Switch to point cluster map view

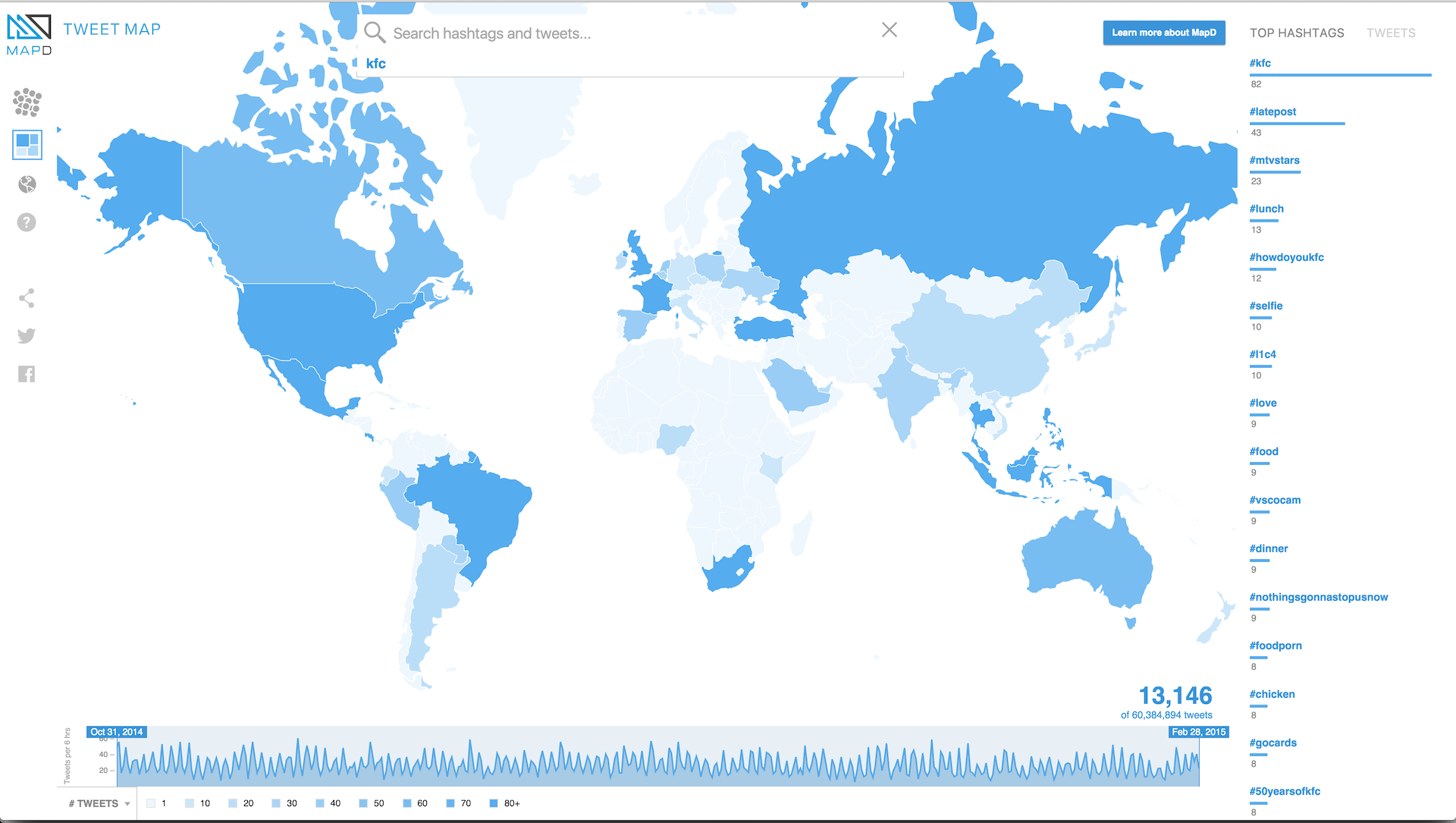(27, 102)
